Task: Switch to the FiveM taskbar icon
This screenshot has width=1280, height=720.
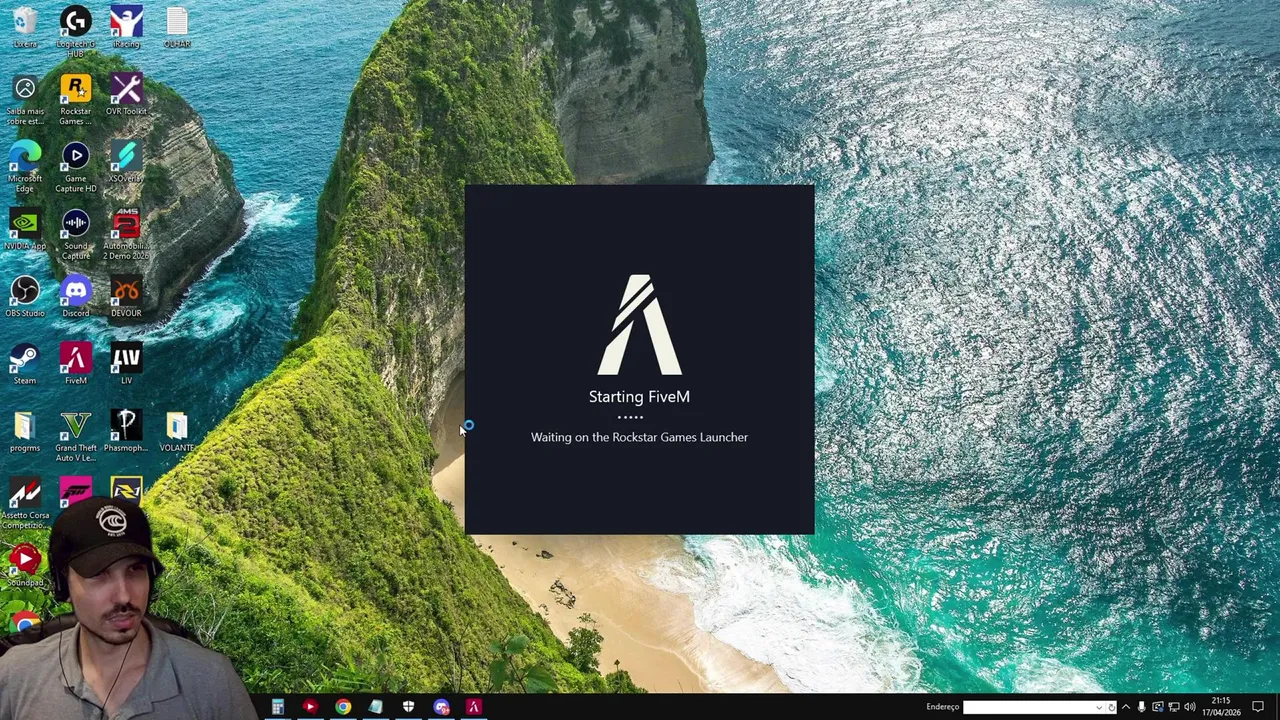Action: pos(474,707)
